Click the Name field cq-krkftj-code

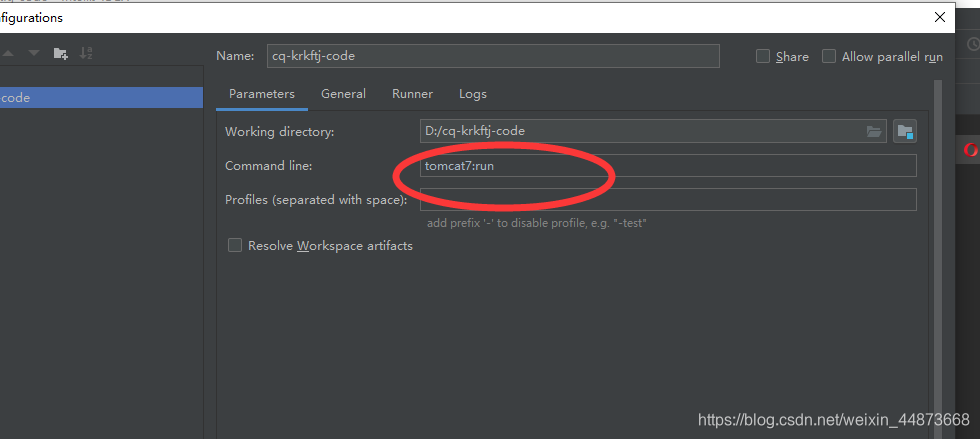point(493,56)
